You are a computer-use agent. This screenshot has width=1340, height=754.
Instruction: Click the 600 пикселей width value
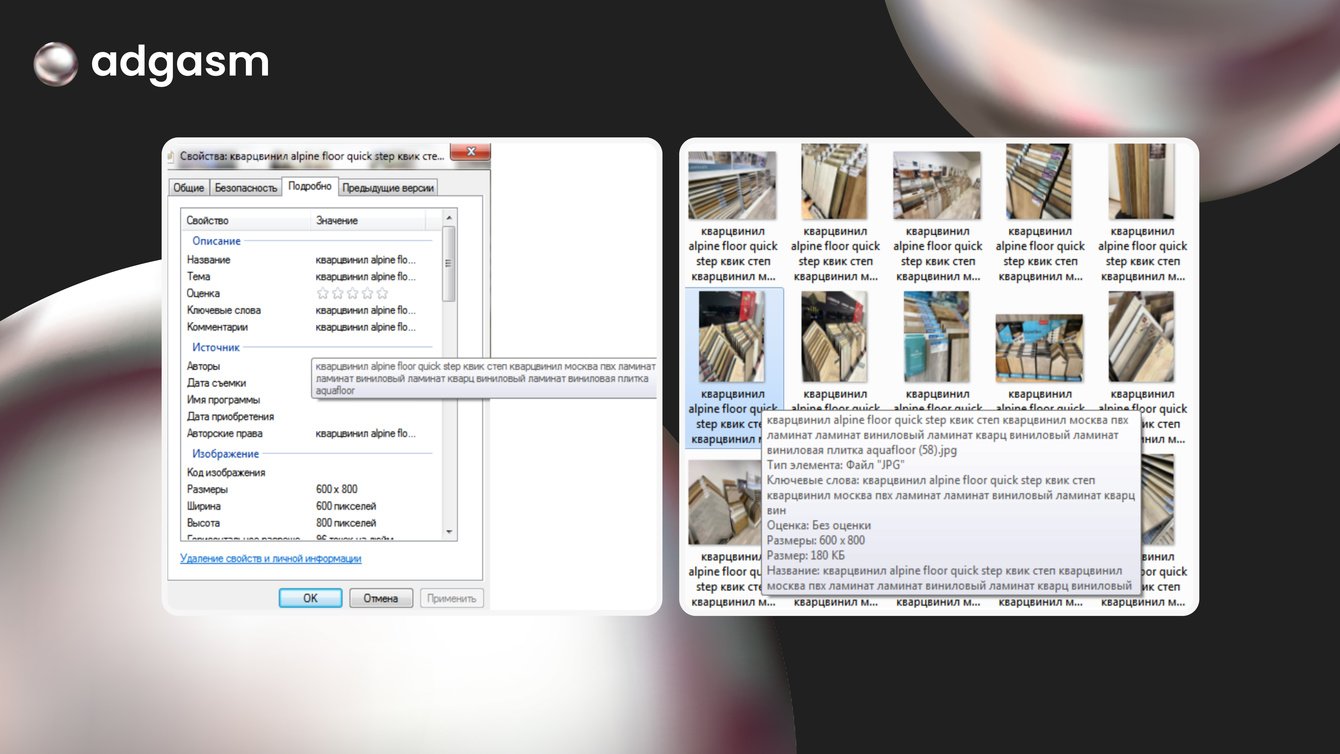coord(346,506)
